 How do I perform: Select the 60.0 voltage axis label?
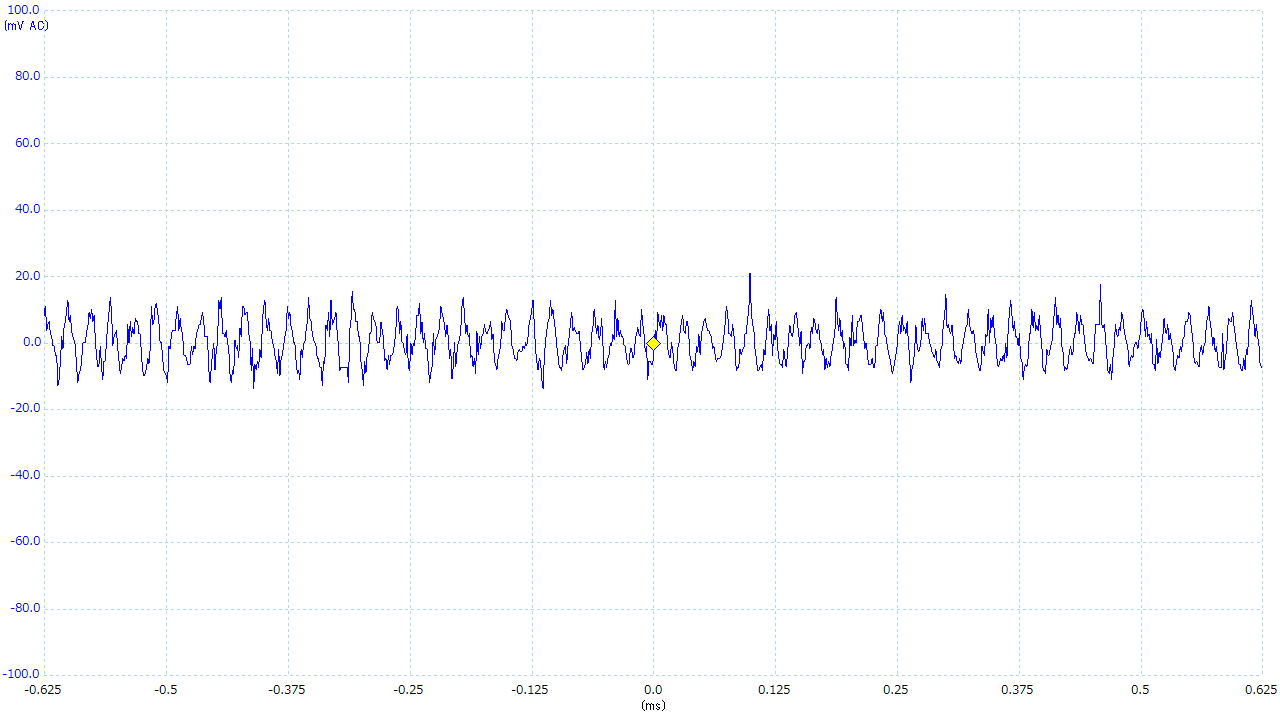[x=25, y=143]
